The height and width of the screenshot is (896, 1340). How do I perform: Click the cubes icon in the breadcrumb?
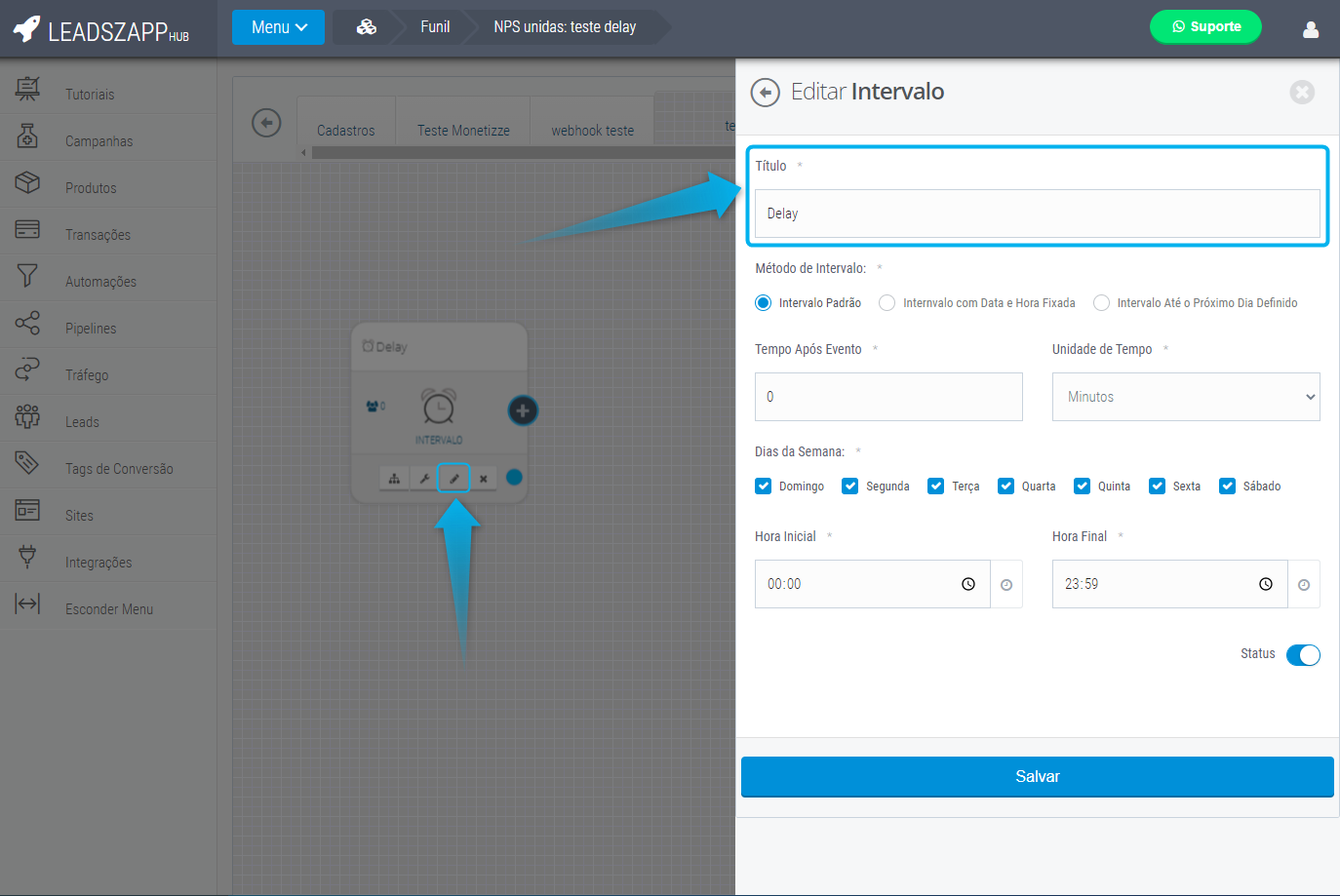[367, 27]
